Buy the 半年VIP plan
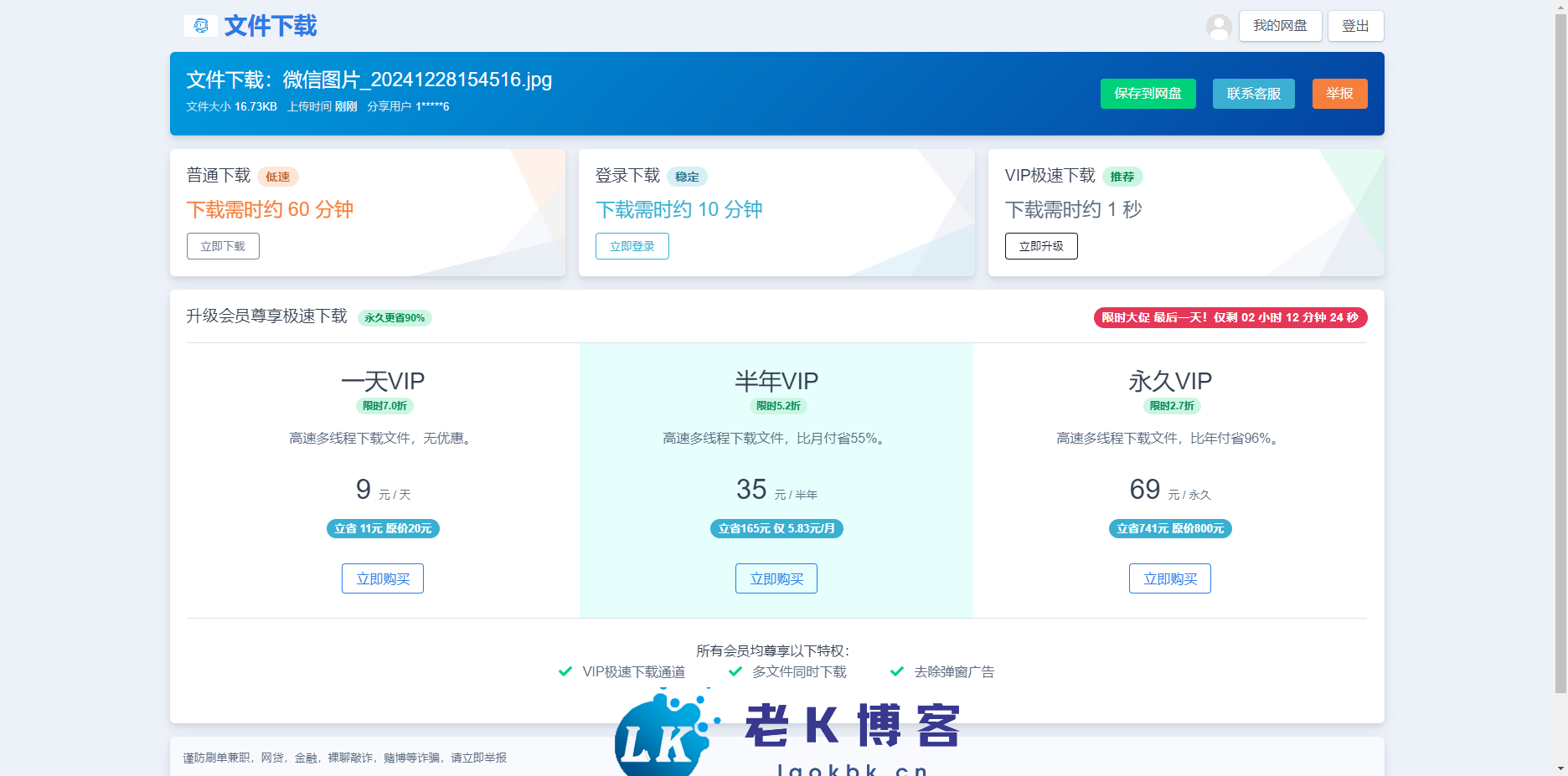 click(776, 578)
